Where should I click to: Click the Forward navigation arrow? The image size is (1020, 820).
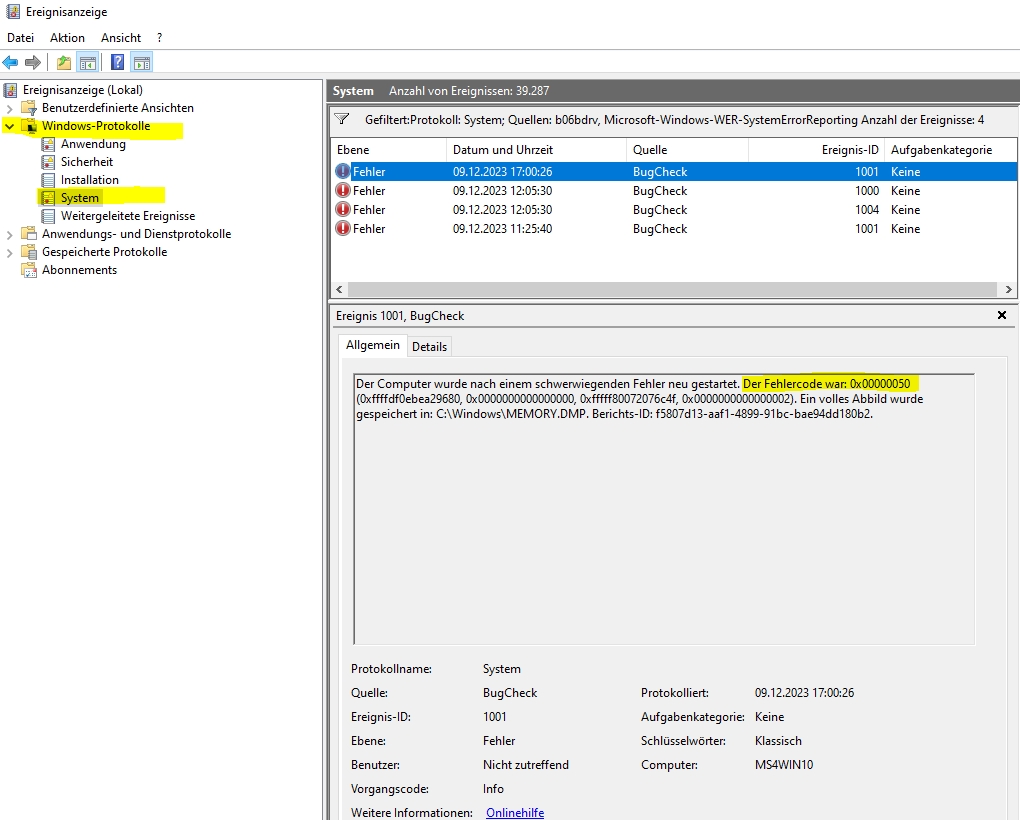click(x=33, y=61)
